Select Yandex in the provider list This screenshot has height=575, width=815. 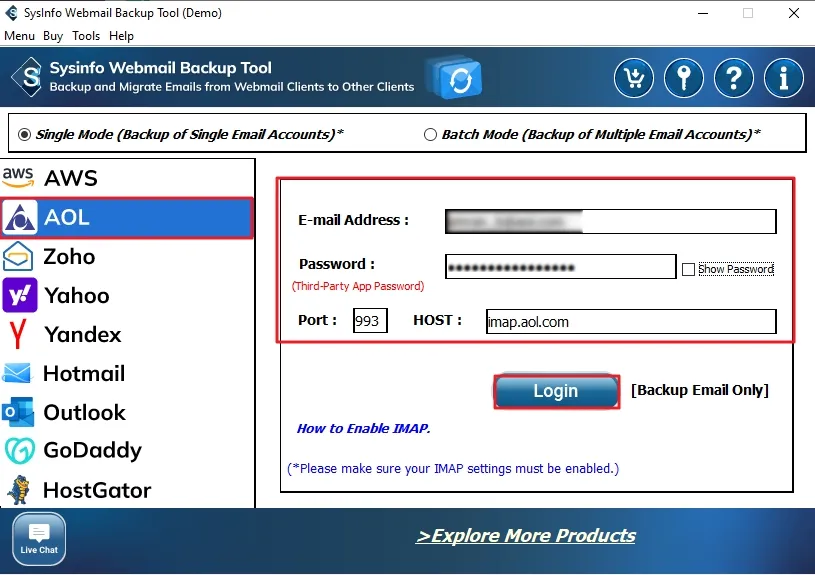(x=127, y=334)
